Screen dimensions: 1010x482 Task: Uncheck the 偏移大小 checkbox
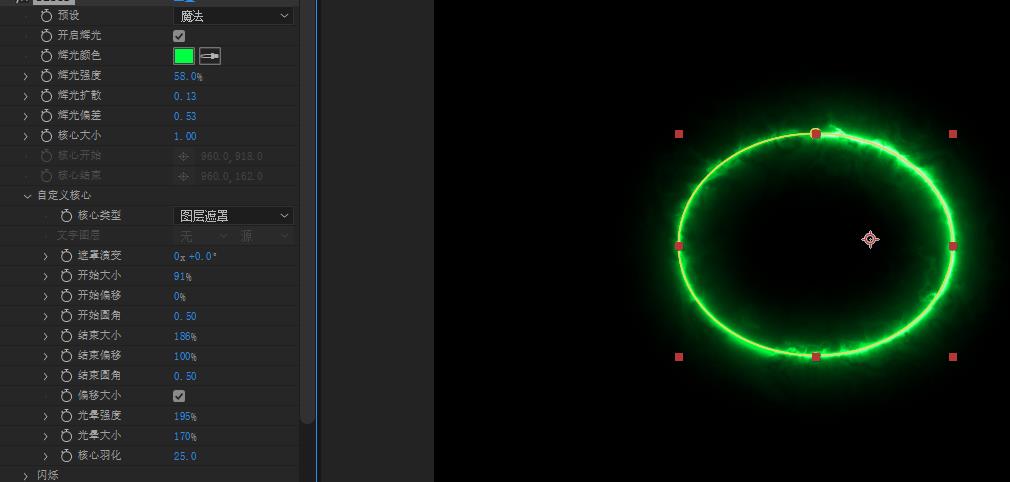coord(179,396)
